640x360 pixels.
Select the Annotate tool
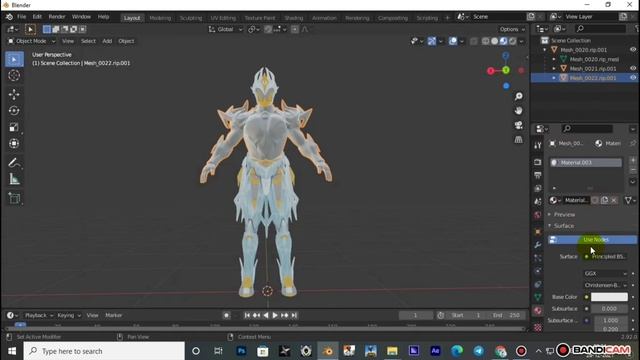[14, 162]
